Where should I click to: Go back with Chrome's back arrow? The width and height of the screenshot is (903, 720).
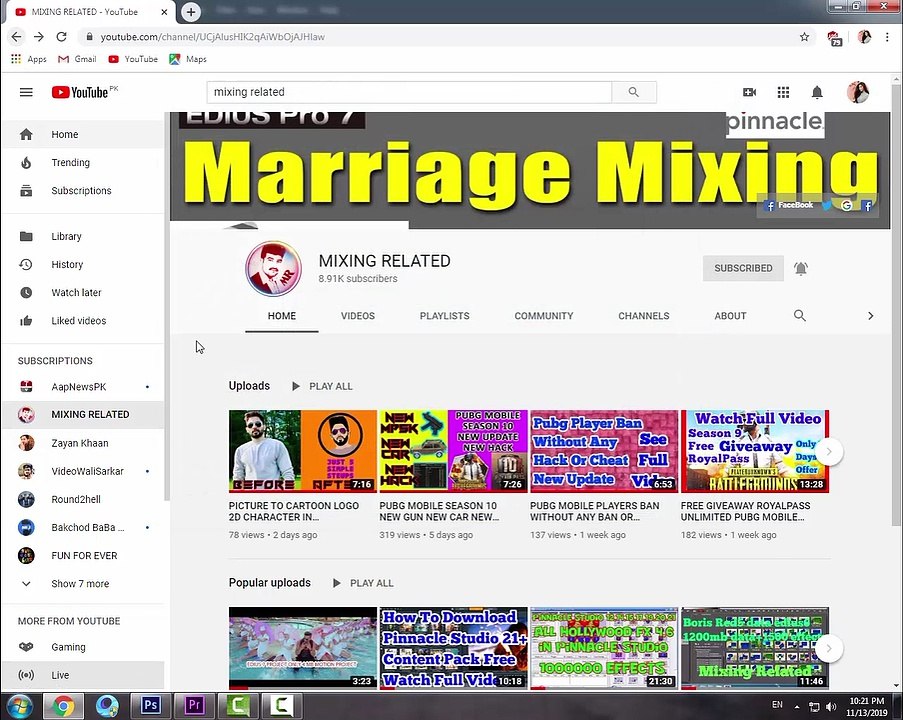(x=16, y=37)
